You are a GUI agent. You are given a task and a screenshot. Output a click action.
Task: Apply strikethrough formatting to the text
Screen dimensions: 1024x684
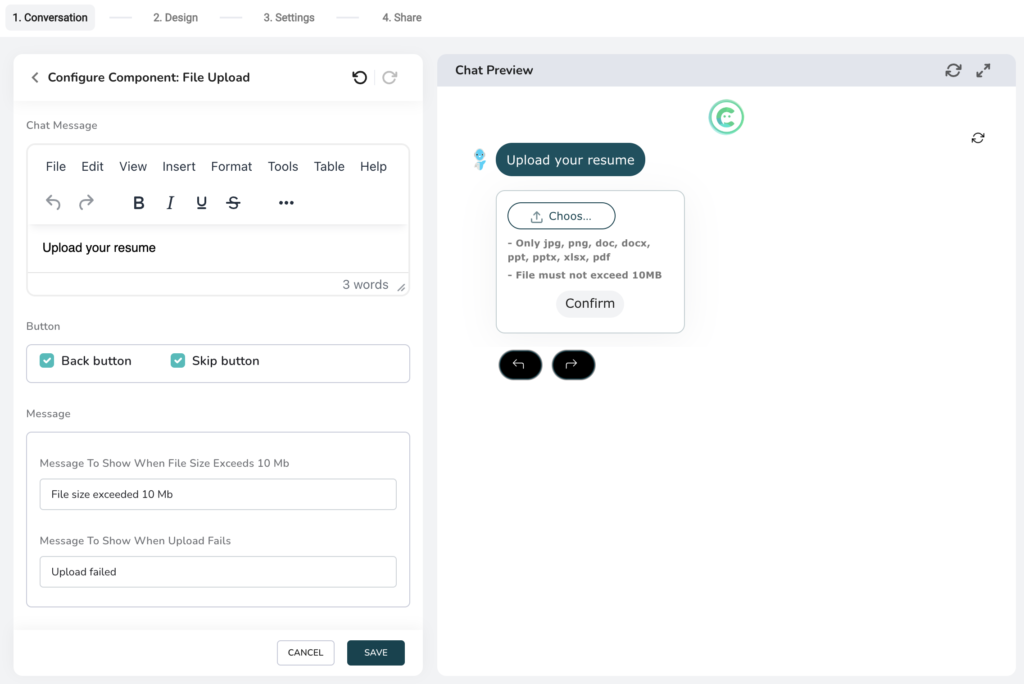[x=233, y=202]
